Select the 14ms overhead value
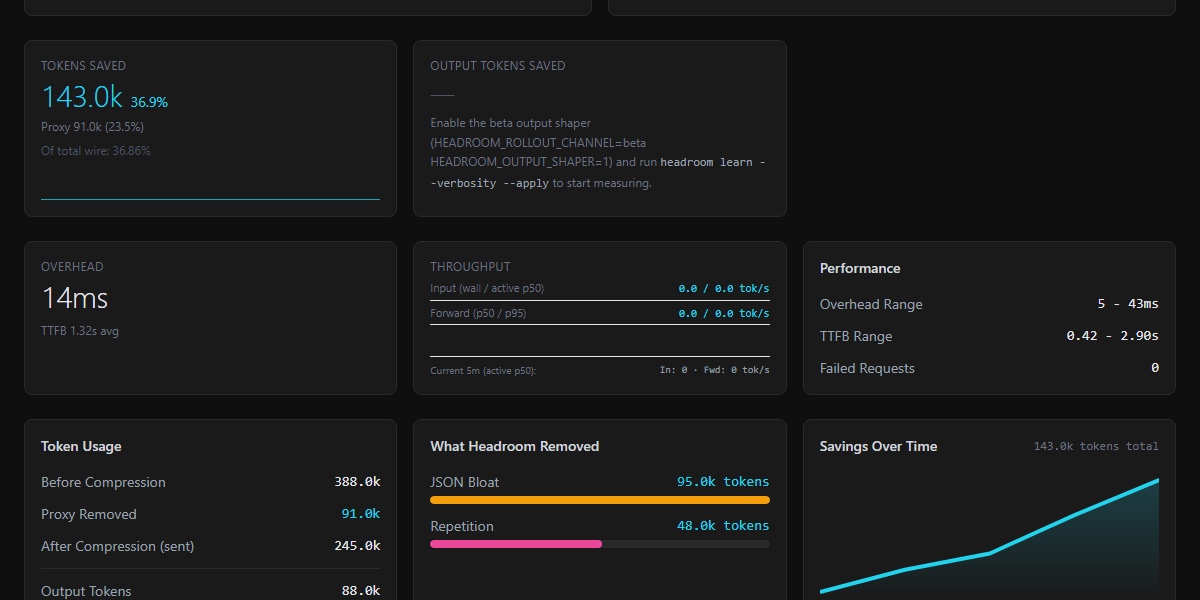Screen dimensions: 1200x600 coord(75,298)
